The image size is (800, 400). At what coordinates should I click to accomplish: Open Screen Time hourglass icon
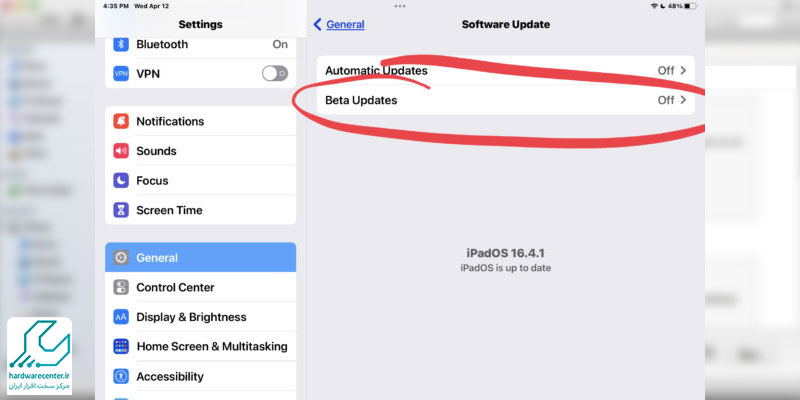pos(121,210)
